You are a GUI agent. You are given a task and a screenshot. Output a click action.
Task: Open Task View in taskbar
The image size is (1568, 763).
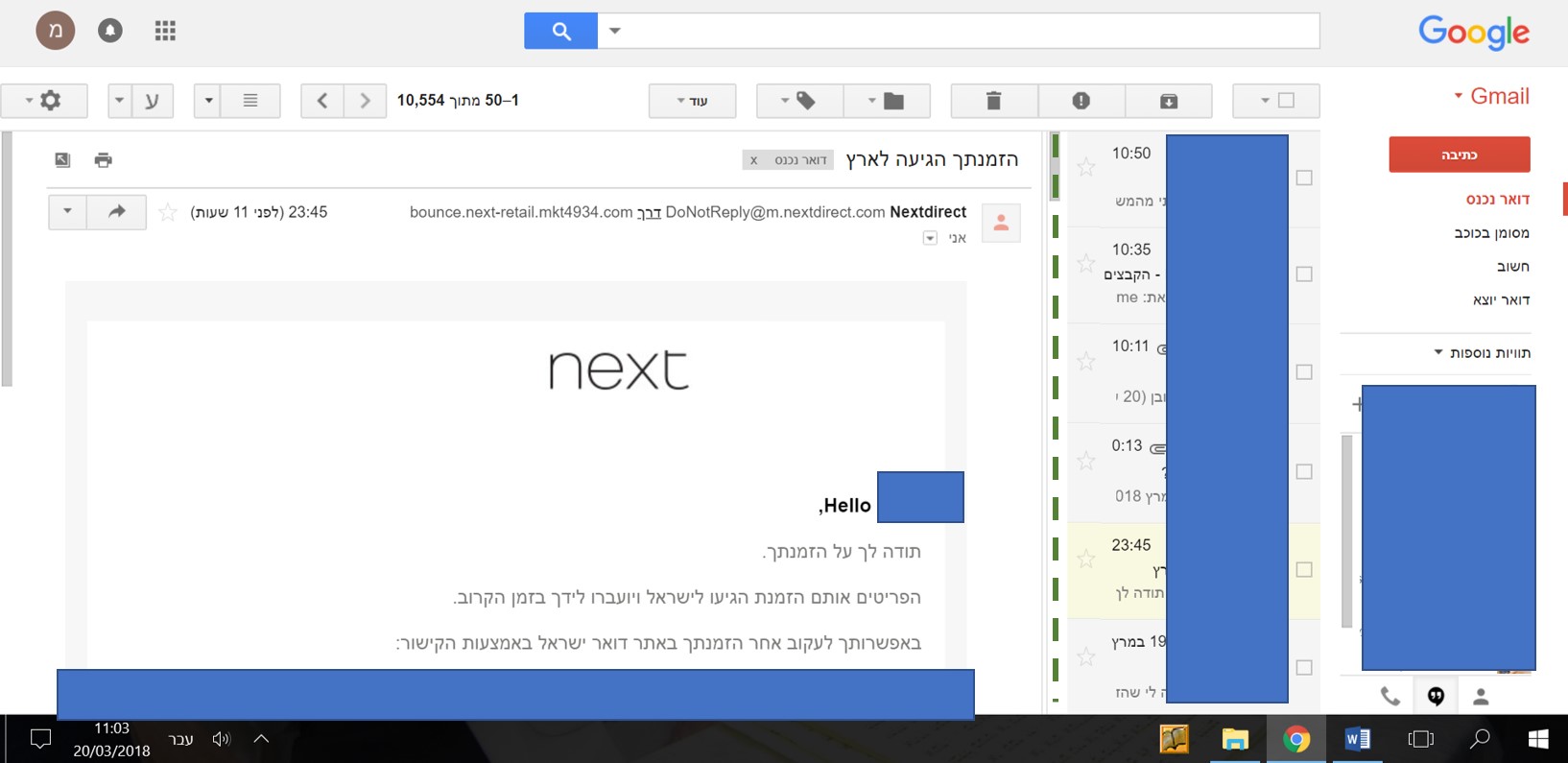tap(1420, 739)
